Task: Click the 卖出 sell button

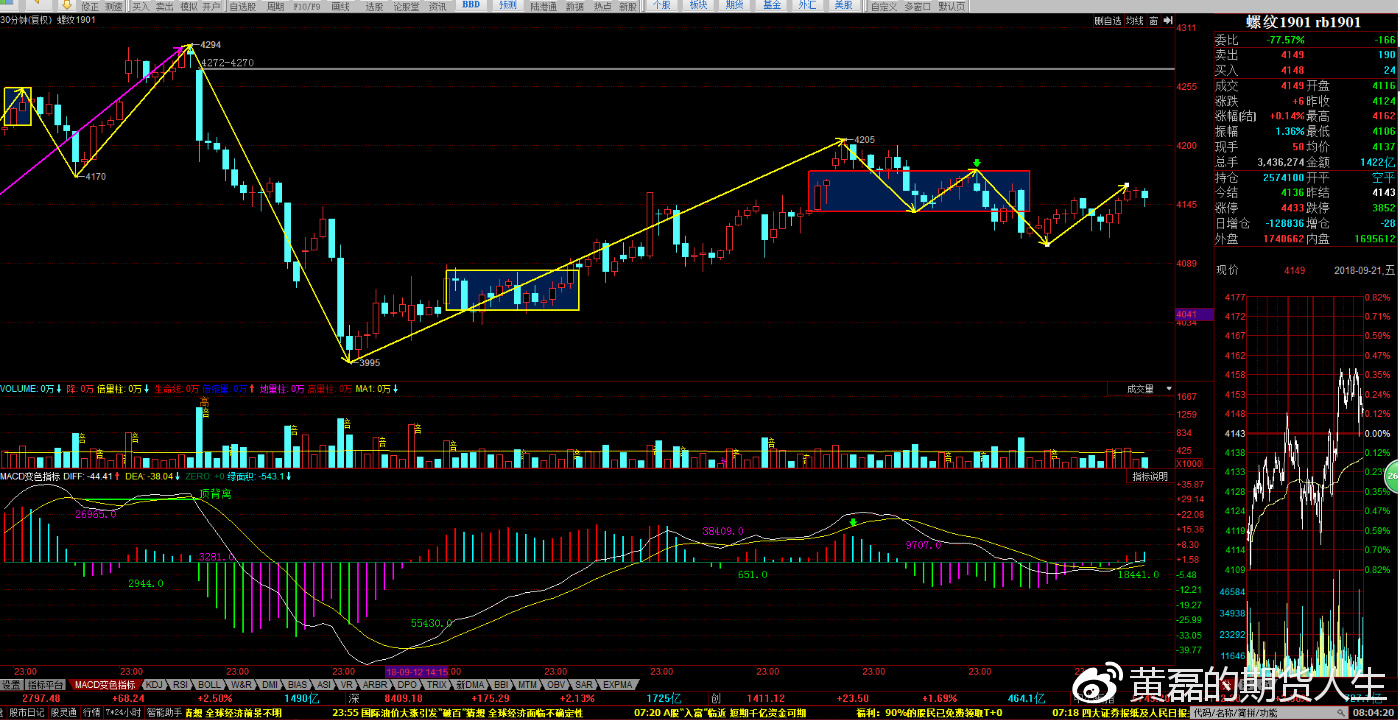Action: point(164,6)
